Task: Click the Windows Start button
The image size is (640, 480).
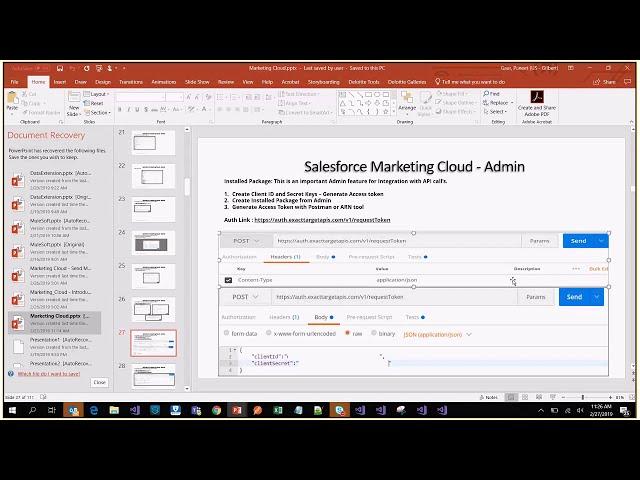Action: pyautogui.click(x=12, y=410)
